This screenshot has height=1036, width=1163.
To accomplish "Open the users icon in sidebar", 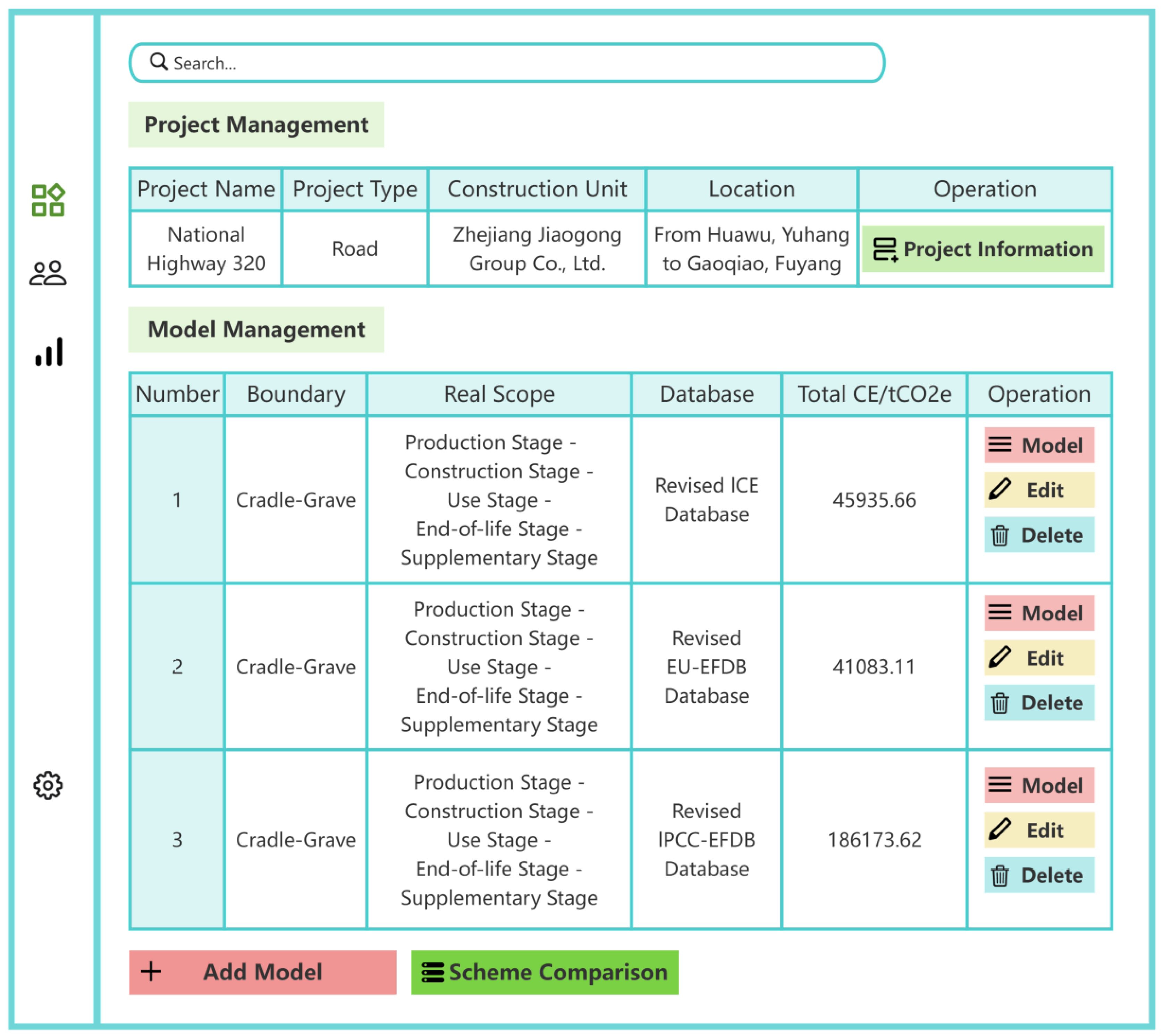I will [x=48, y=273].
